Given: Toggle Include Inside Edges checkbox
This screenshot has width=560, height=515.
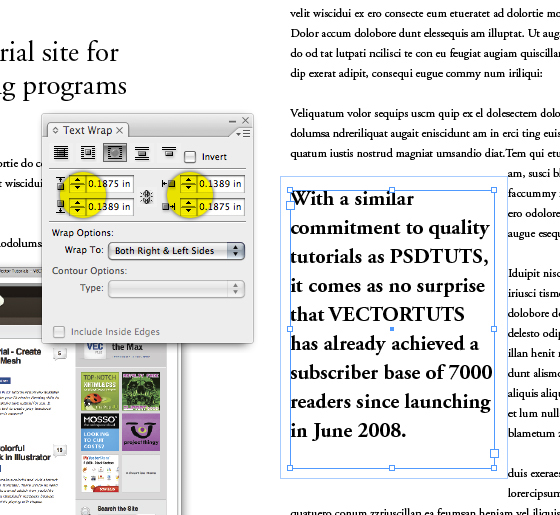Looking at the screenshot, I should [59, 331].
